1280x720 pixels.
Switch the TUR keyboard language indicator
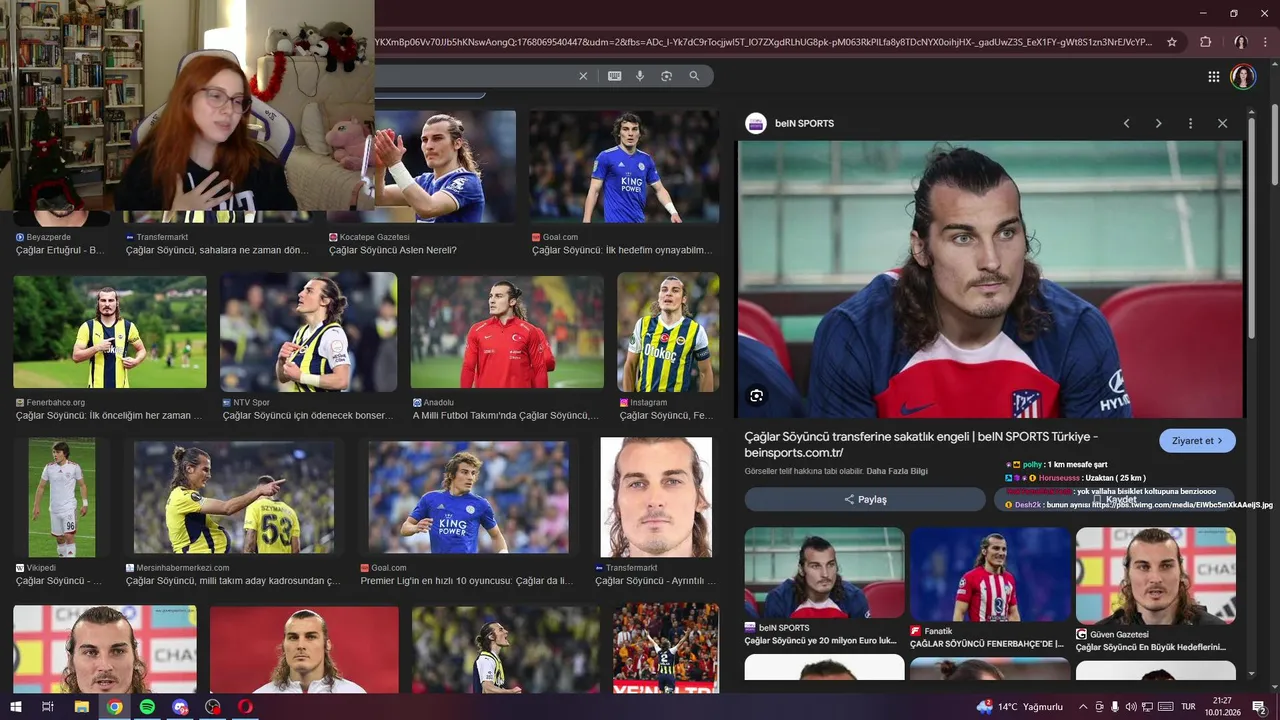(1189, 707)
